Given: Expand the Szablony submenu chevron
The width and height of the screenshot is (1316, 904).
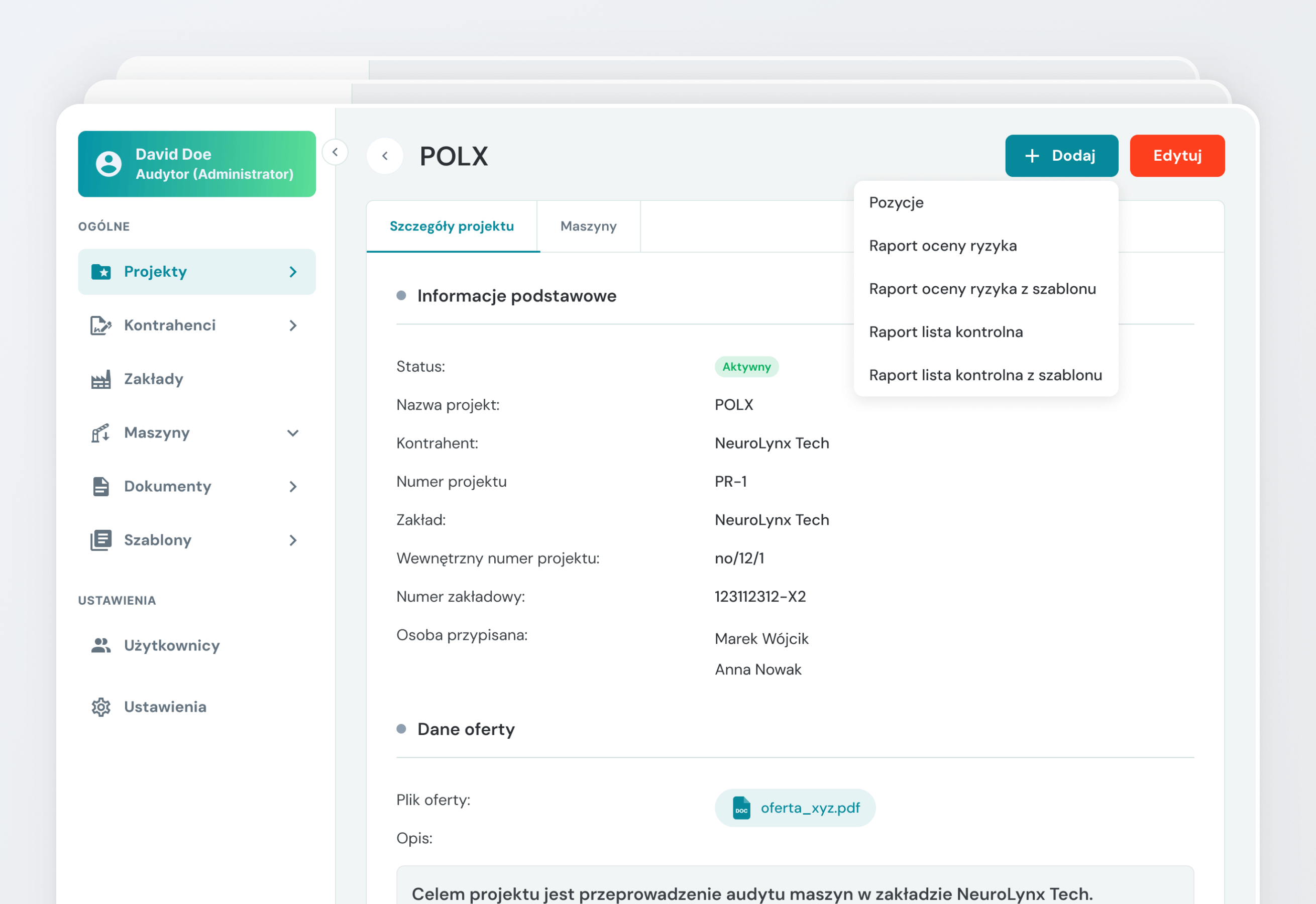Looking at the screenshot, I should (293, 540).
